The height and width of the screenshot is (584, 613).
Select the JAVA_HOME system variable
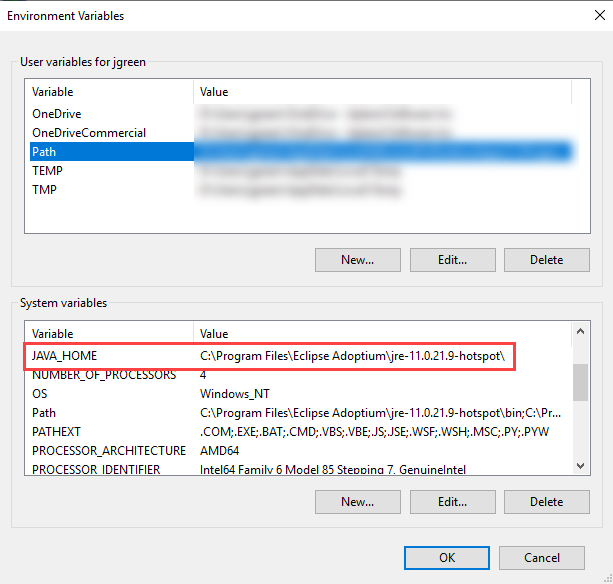tap(64, 356)
